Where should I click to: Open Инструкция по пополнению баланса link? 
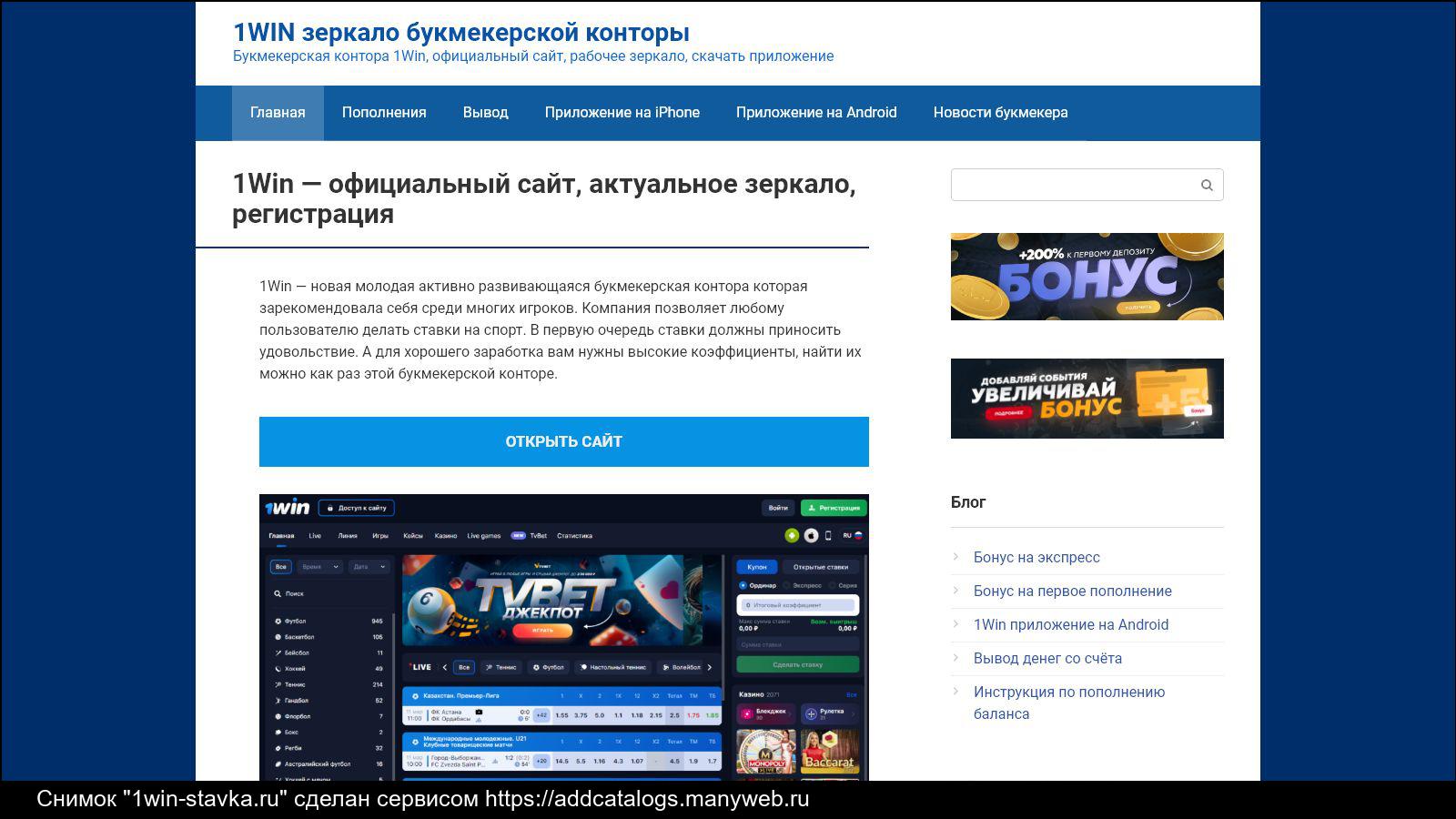1069,703
